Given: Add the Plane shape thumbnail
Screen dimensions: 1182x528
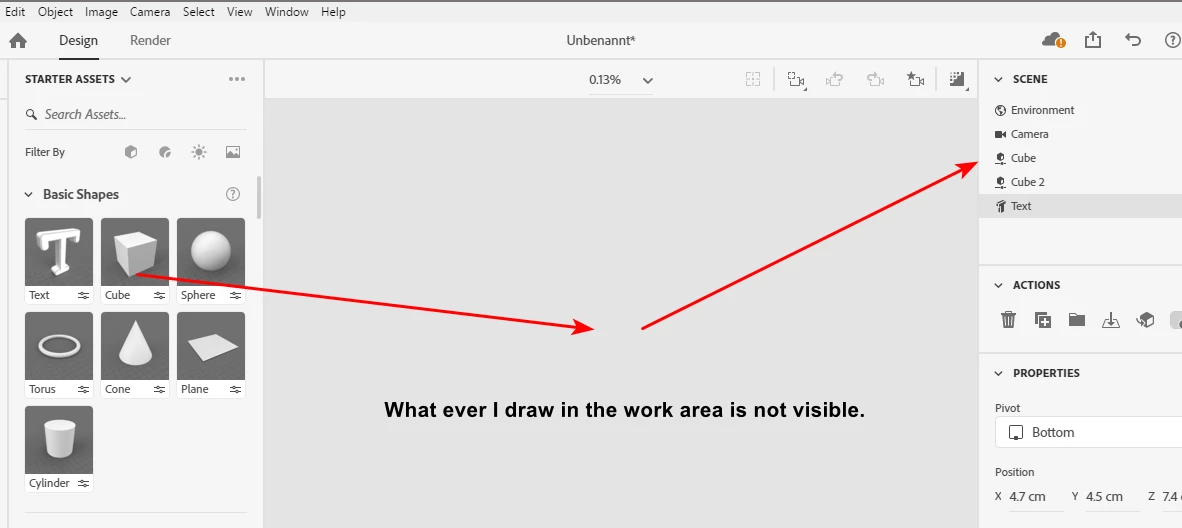Looking at the screenshot, I should coord(211,346).
